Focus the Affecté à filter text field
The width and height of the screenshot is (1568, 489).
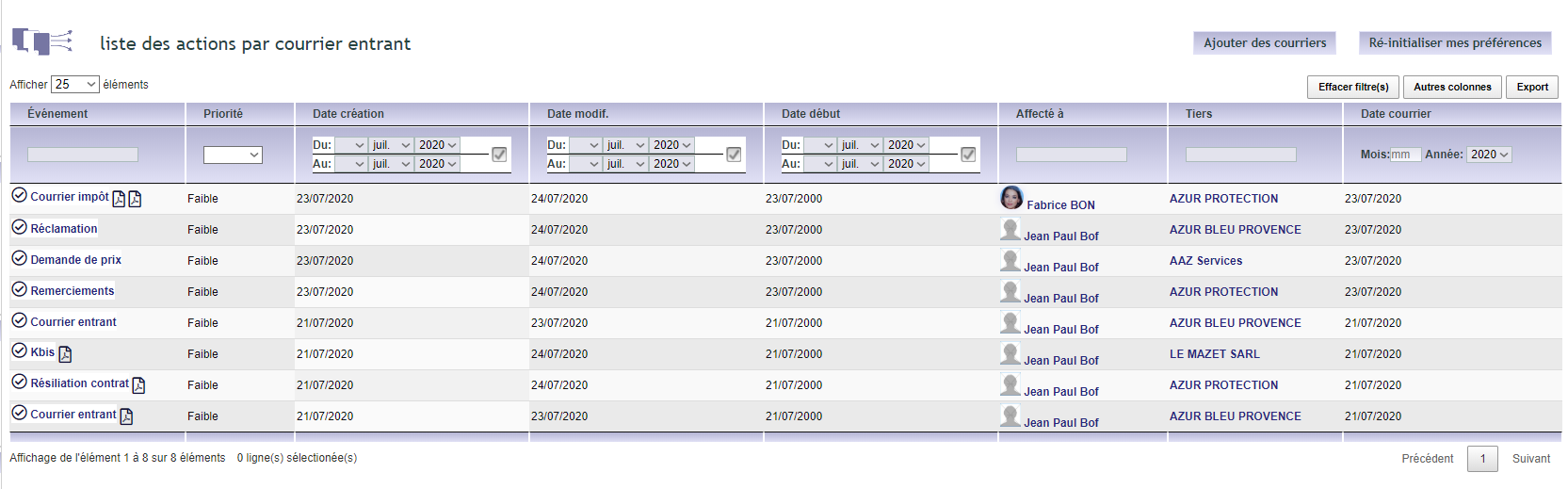point(1072,155)
